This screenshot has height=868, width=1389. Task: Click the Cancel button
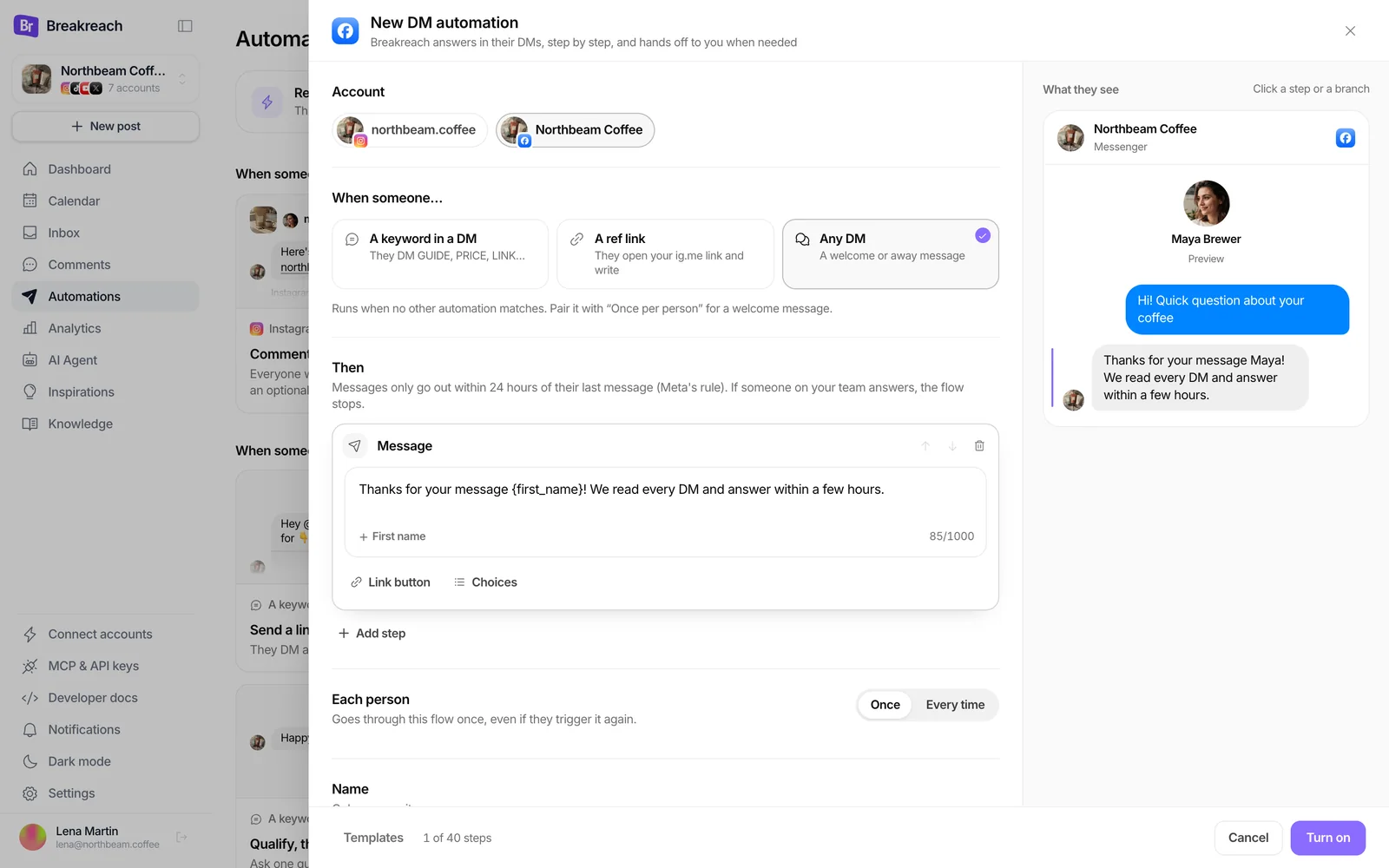pyautogui.click(x=1248, y=838)
